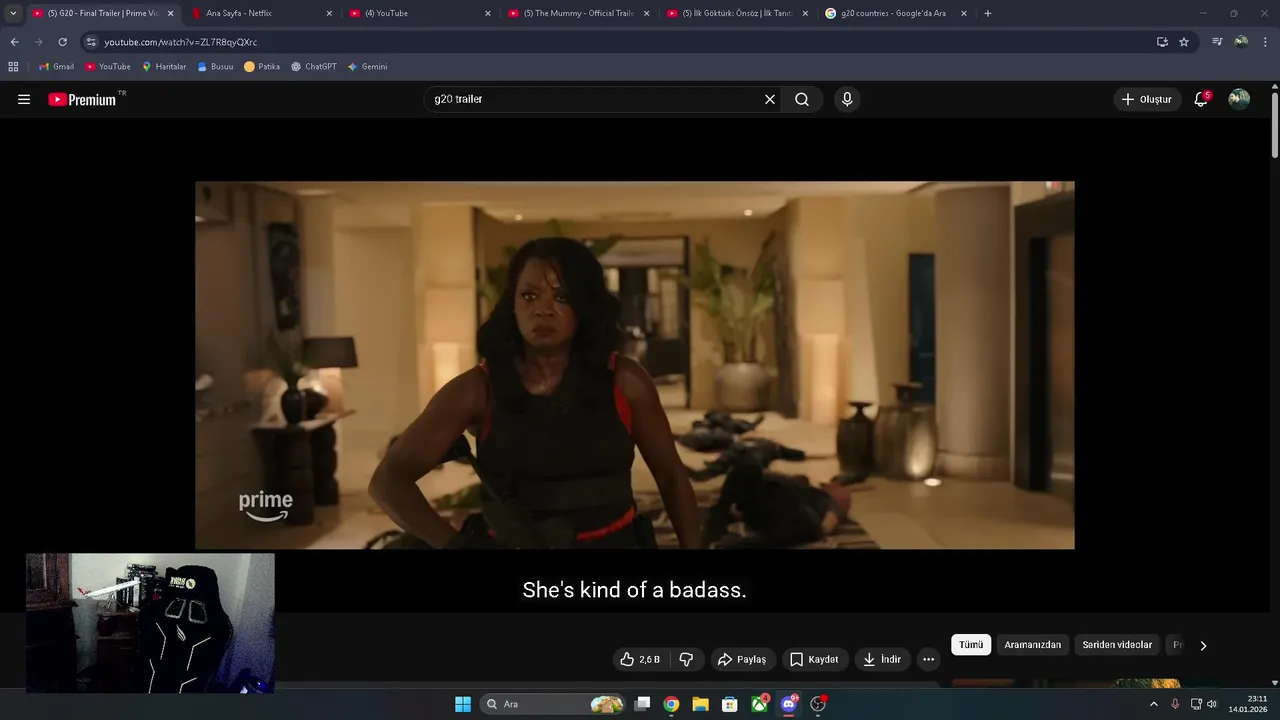Screen dimensions: 1280x720
Task: Go back in browser history
Action: point(14,42)
